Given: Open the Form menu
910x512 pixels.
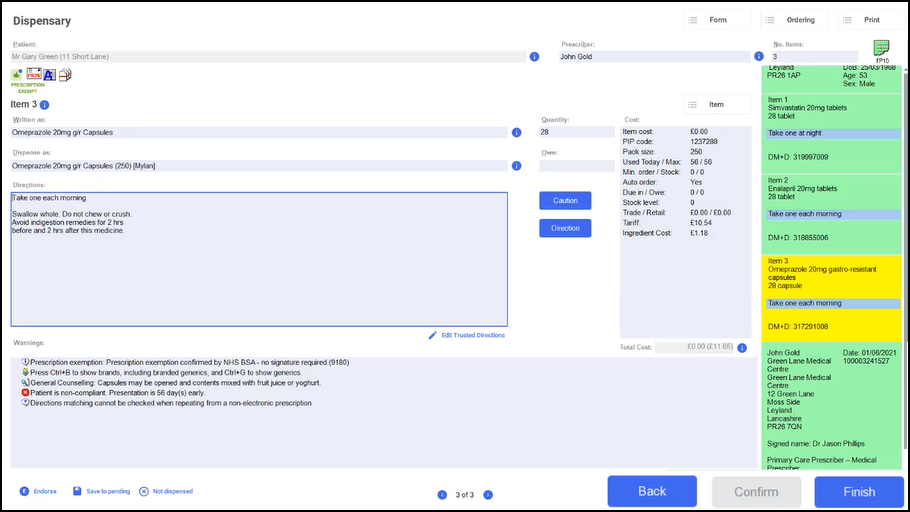Looking at the screenshot, I should click(717, 20).
